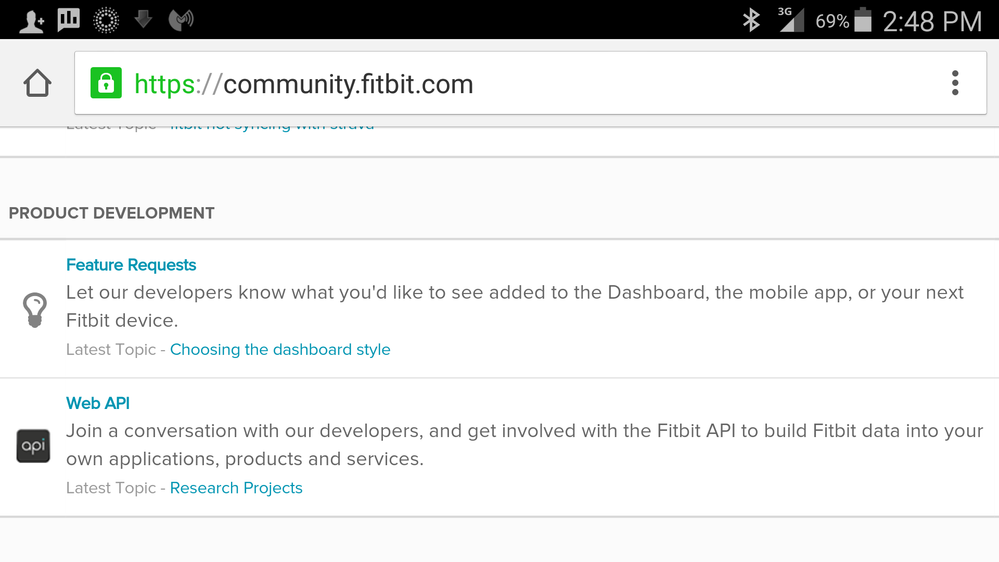The image size is (999, 562).
Task: Open the Research Projects latest topic
Action: tap(236, 488)
